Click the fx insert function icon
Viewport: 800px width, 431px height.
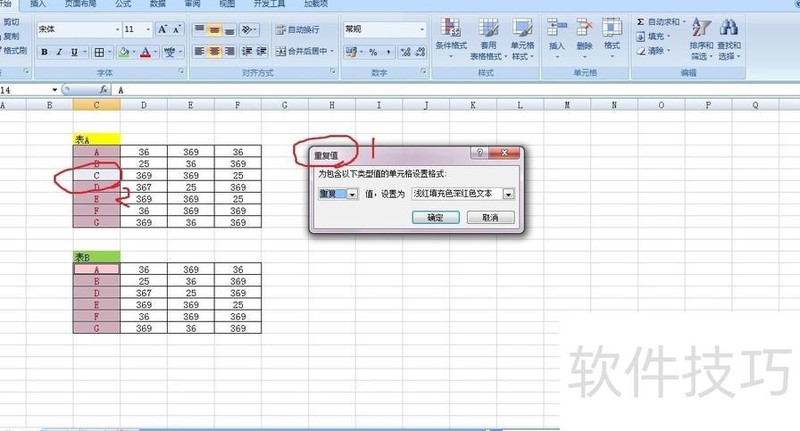104,90
